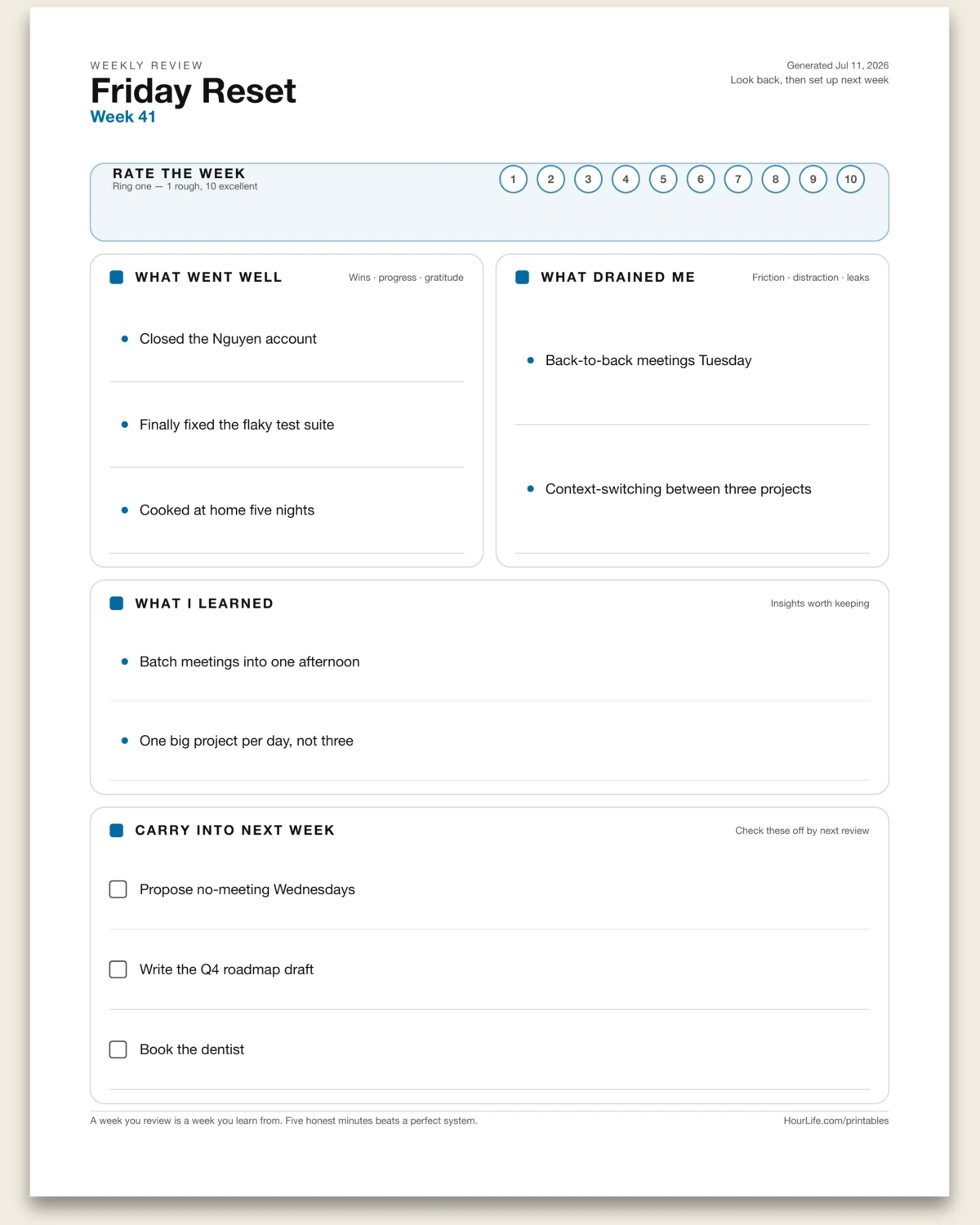Click the What I Learned heading
The image size is (980, 1225).
click(x=204, y=604)
